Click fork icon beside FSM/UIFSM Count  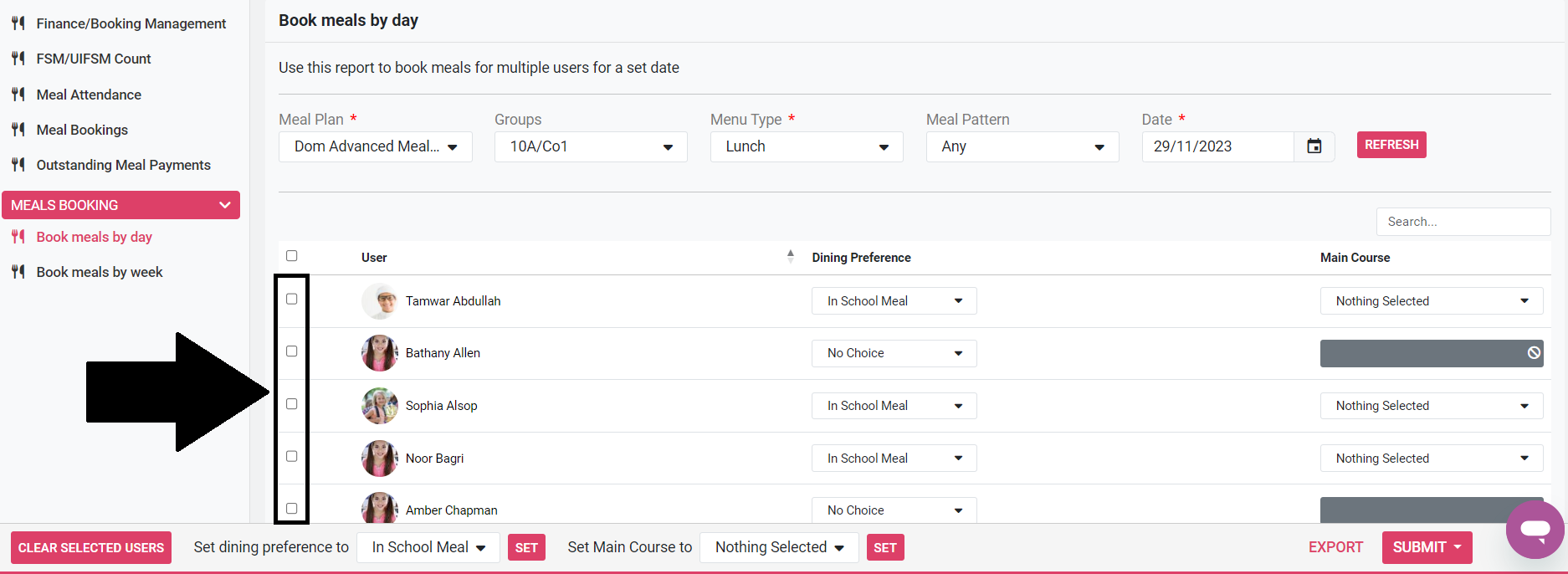pyautogui.click(x=18, y=59)
